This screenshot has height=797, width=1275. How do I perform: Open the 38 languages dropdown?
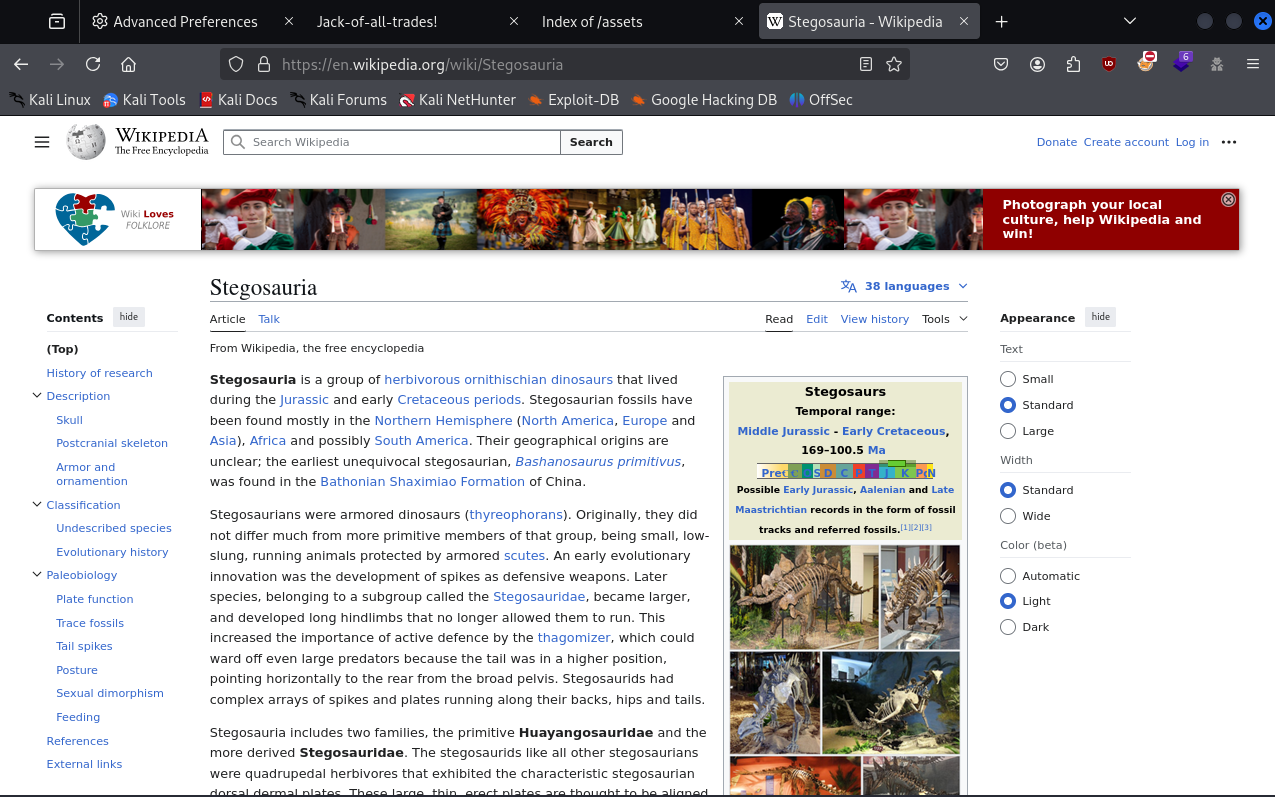pyautogui.click(x=904, y=286)
